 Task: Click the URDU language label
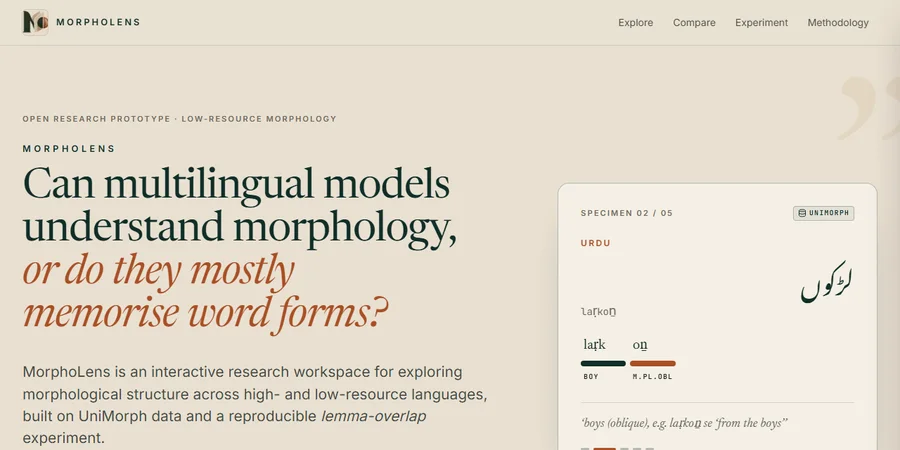tap(595, 243)
